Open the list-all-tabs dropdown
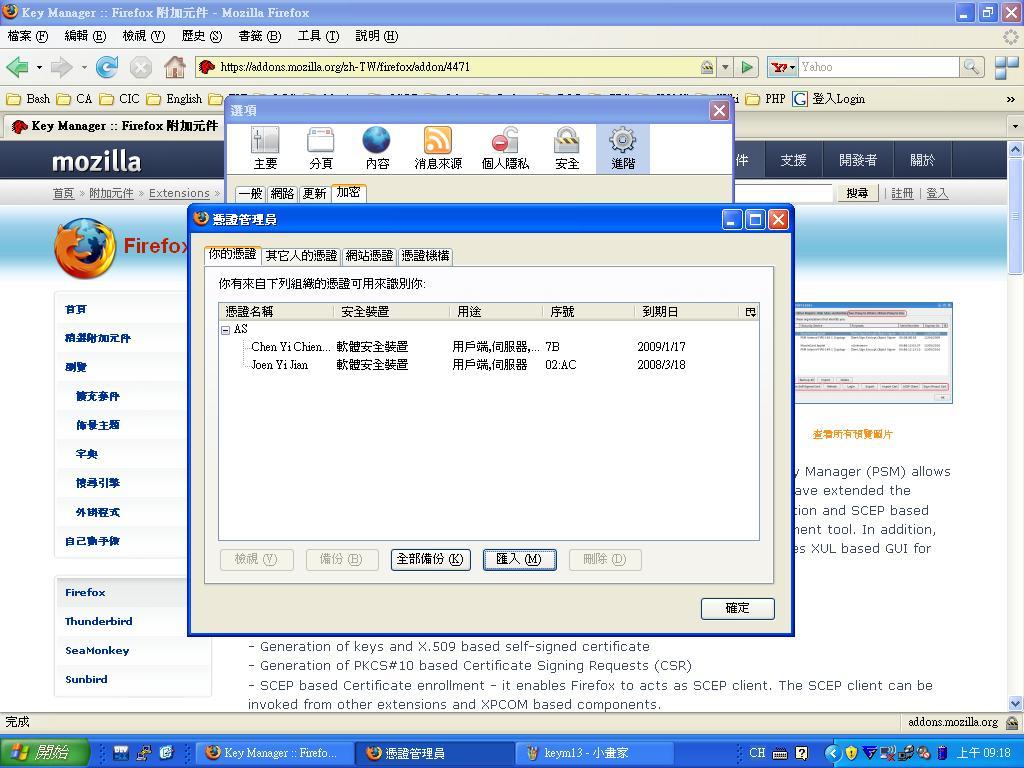This screenshot has width=1024, height=768. [x=1016, y=125]
